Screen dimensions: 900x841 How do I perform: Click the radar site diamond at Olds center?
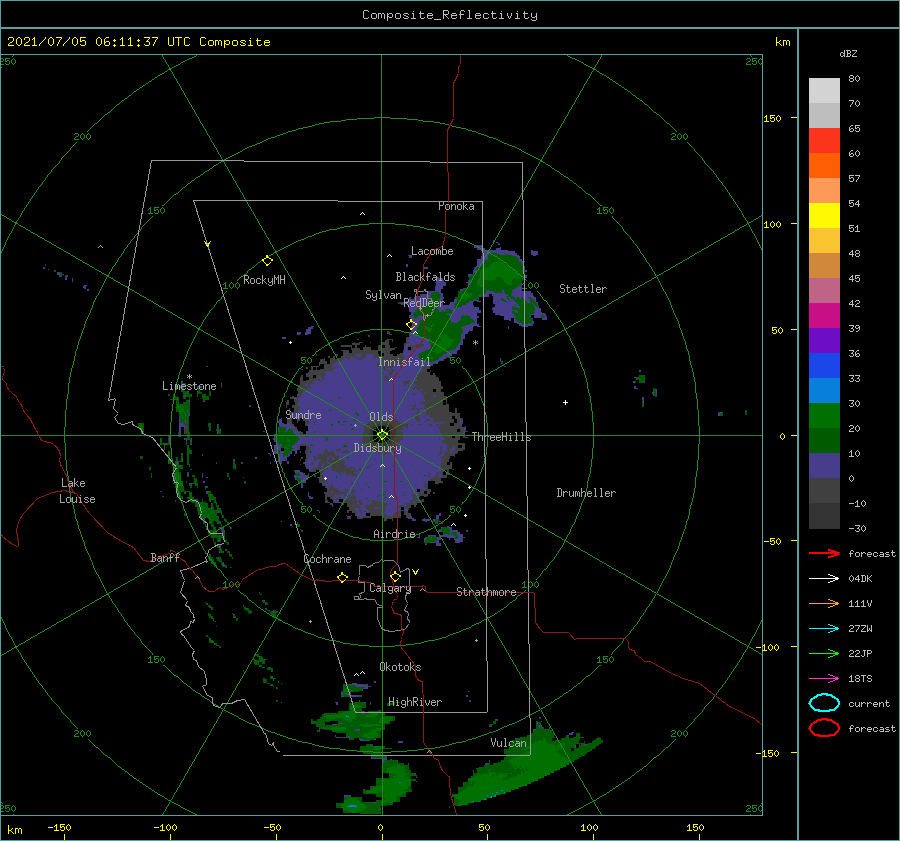[382, 435]
